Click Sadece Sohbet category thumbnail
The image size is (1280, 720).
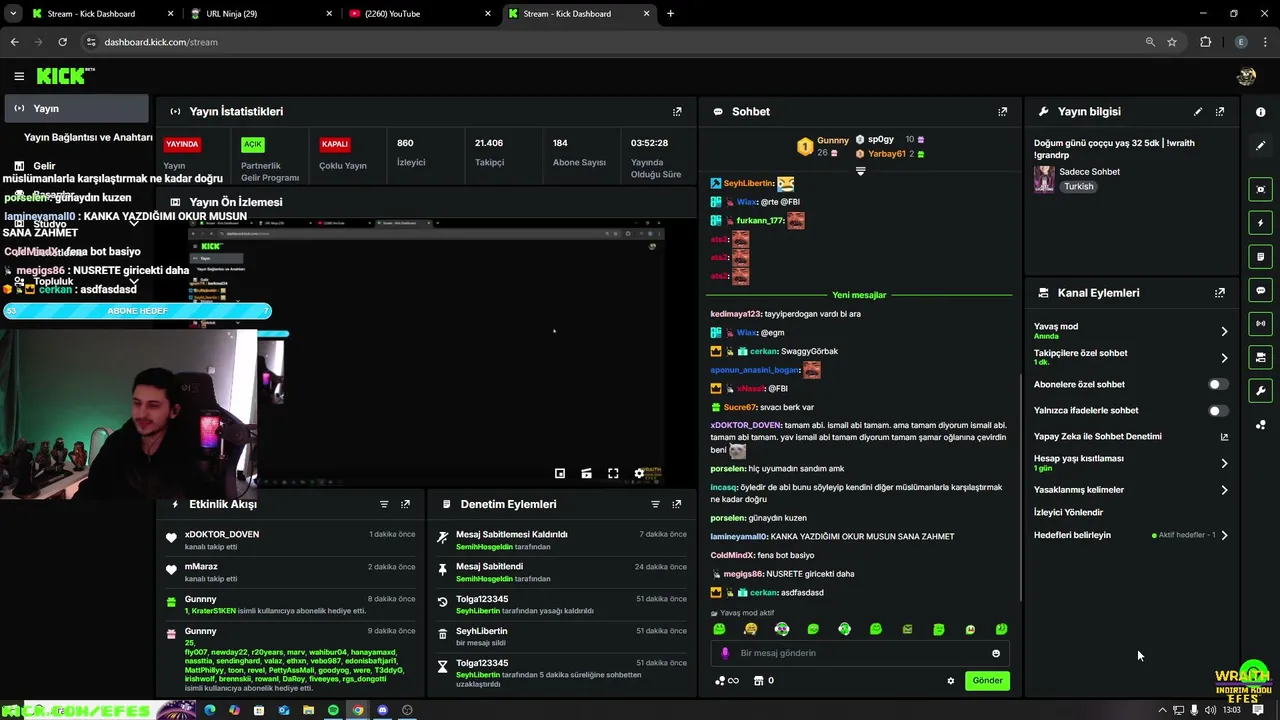coord(1044,179)
